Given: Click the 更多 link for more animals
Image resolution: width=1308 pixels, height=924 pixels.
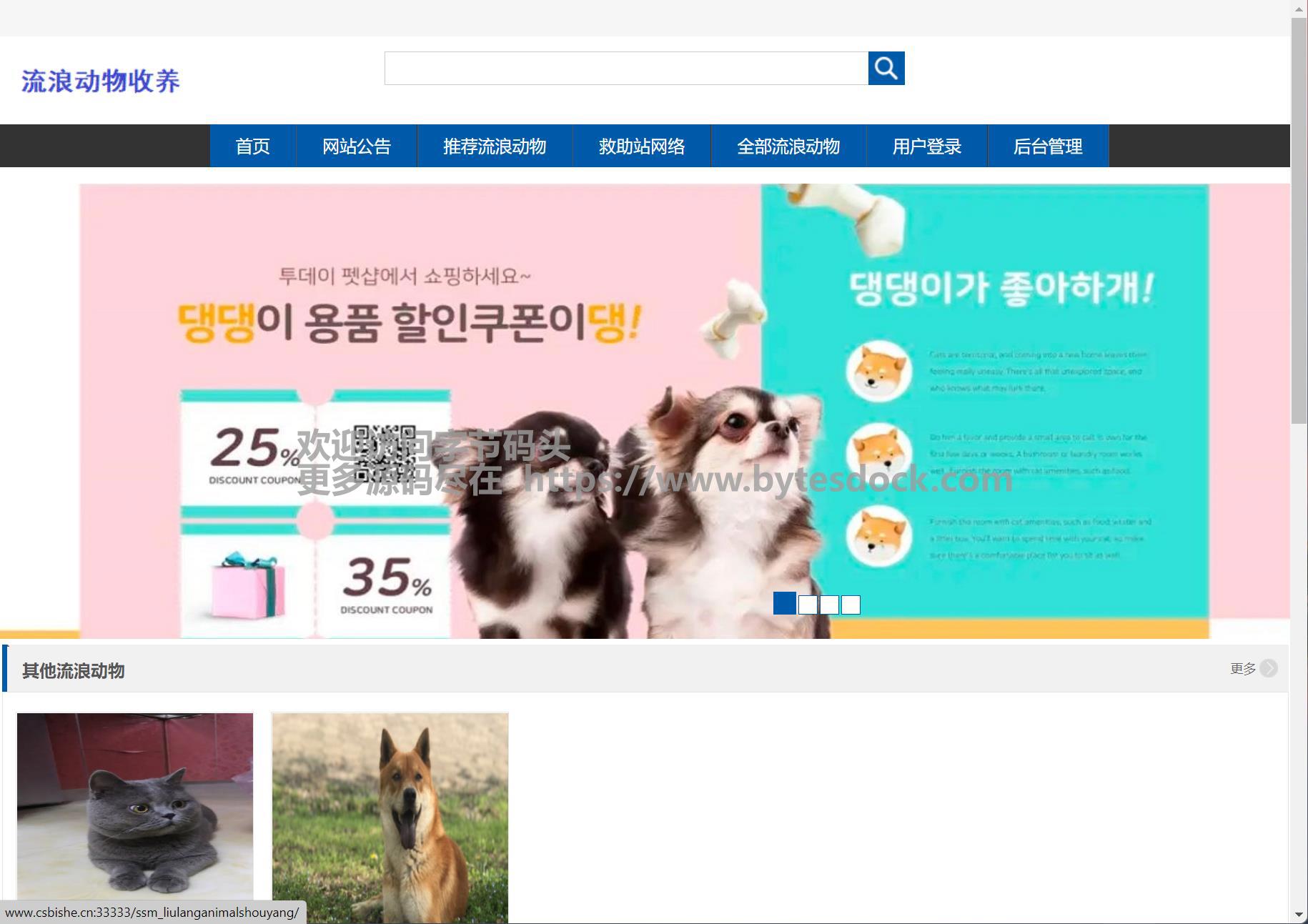Looking at the screenshot, I should pyautogui.click(x=1242, y=668).
